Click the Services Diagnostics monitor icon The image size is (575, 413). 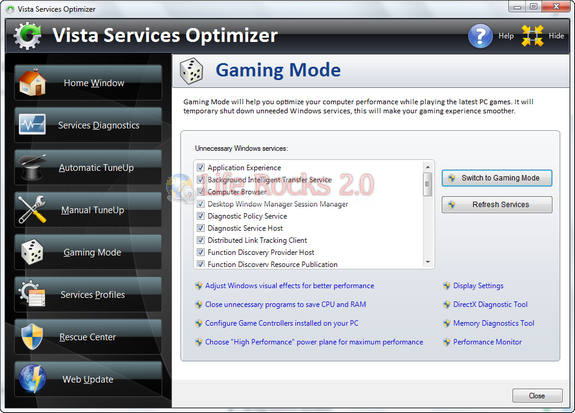[x=32, y=124]
